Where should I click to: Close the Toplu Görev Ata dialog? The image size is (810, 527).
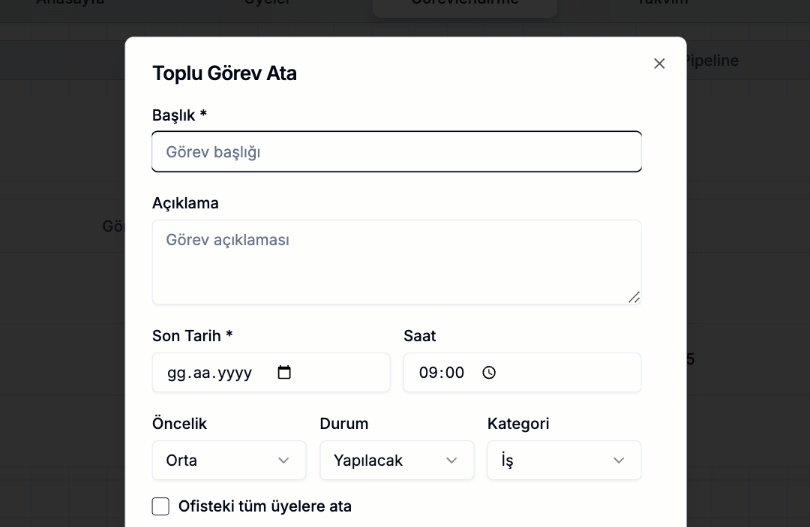(659, 64)
